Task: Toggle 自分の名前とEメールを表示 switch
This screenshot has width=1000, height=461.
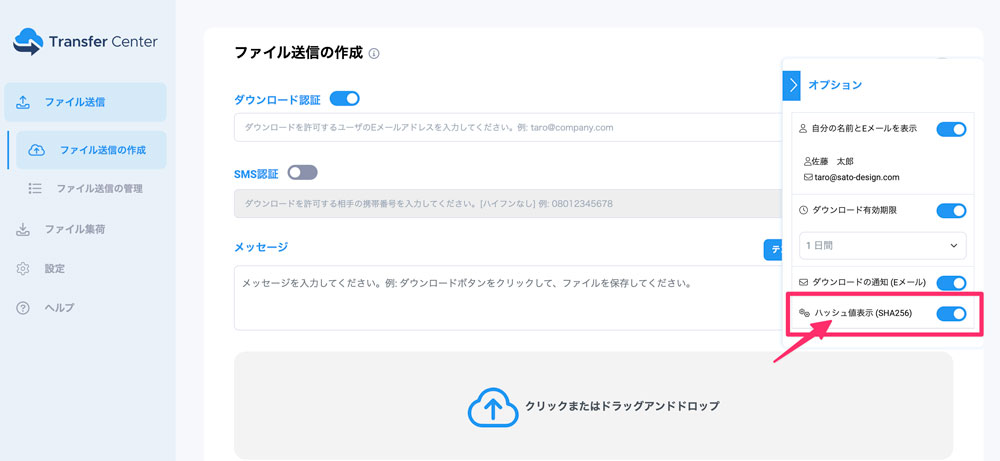Action: click(951, 129)
